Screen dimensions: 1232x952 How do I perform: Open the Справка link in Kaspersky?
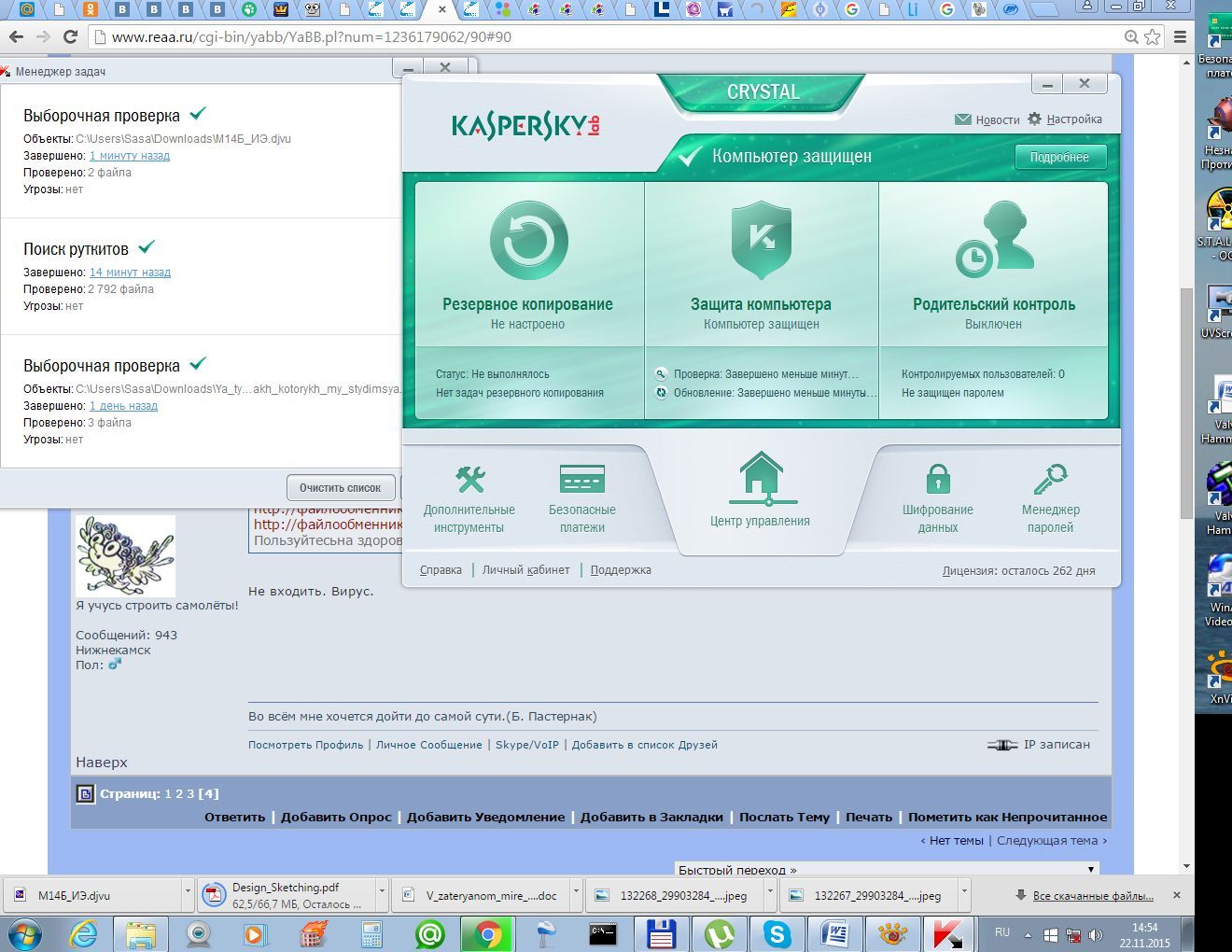point(441,569)
